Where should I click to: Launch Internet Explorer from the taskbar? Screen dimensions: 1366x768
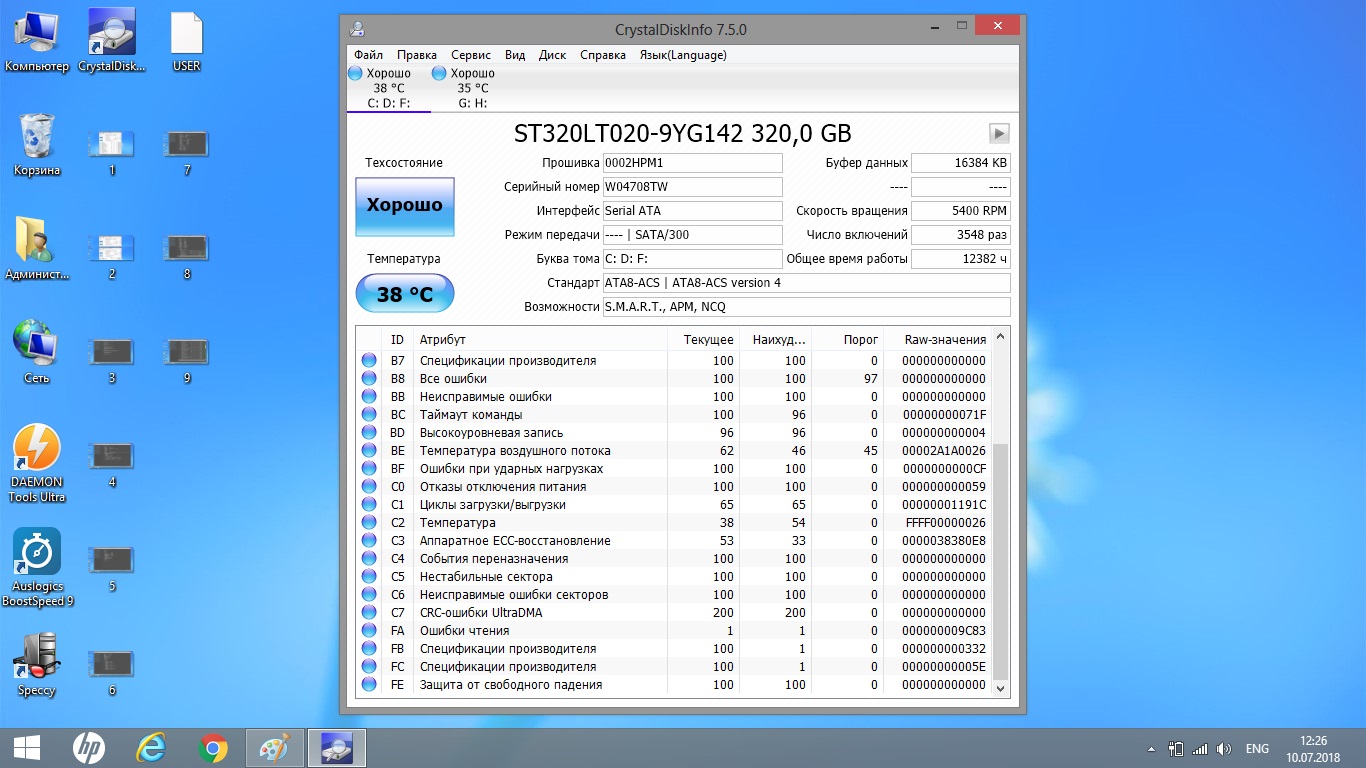[x=150, y=748]
